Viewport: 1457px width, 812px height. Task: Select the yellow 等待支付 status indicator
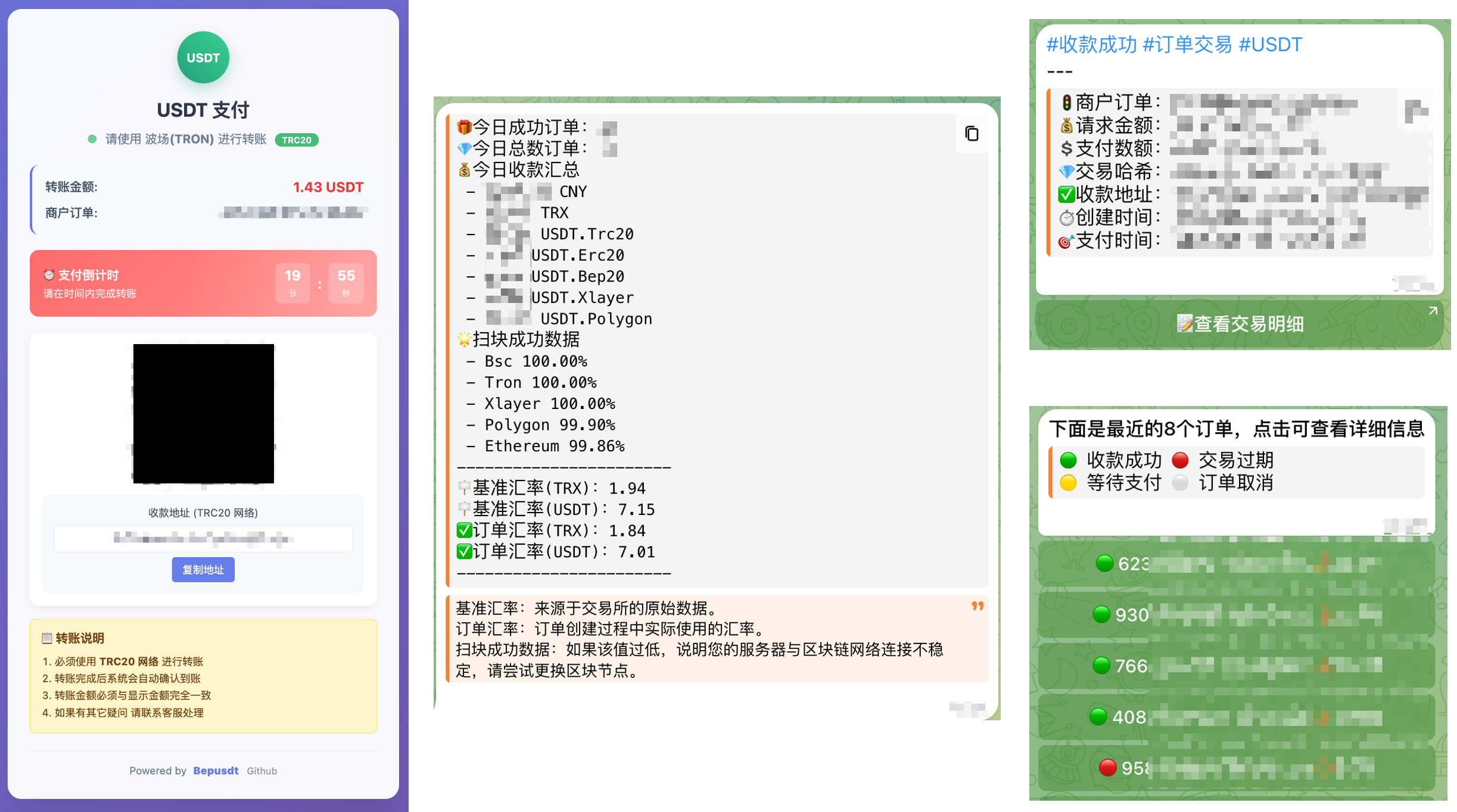1068,483
